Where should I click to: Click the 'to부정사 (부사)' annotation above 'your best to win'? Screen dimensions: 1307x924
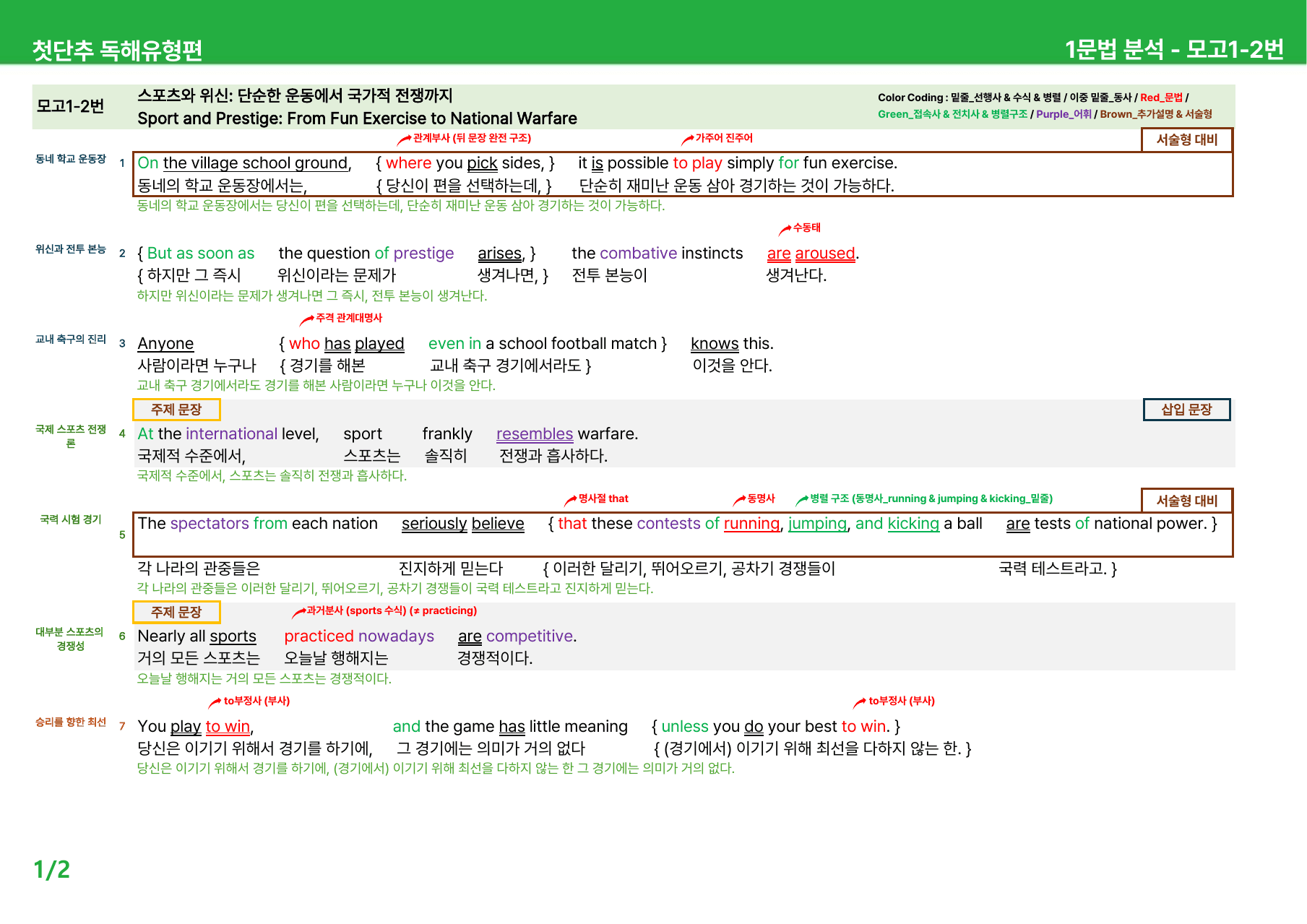click(x=902, y=701)
